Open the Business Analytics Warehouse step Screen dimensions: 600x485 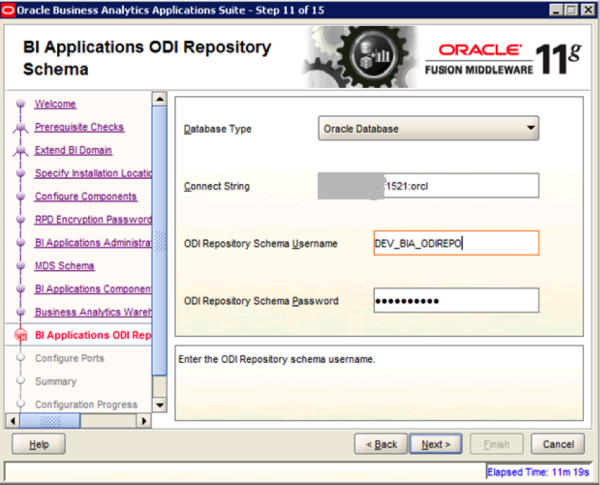click(x=92, y=312)
